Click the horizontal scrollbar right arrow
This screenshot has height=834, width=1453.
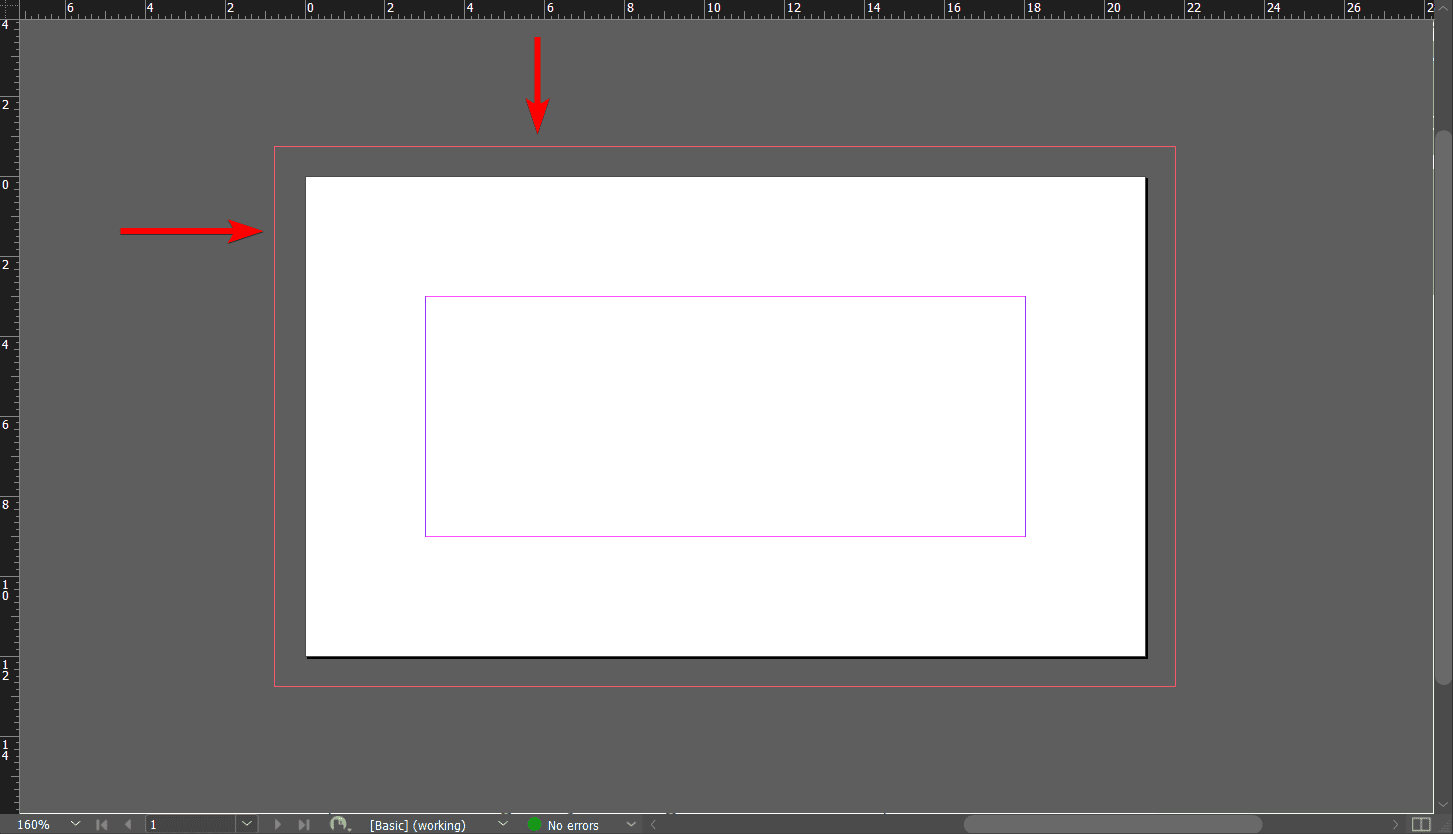[1396, 825]
